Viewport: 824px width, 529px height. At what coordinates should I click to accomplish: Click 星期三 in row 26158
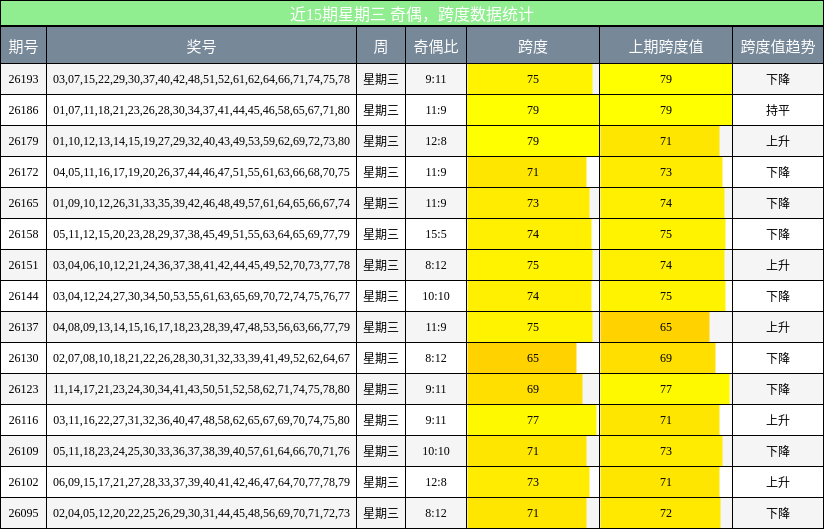381,234
